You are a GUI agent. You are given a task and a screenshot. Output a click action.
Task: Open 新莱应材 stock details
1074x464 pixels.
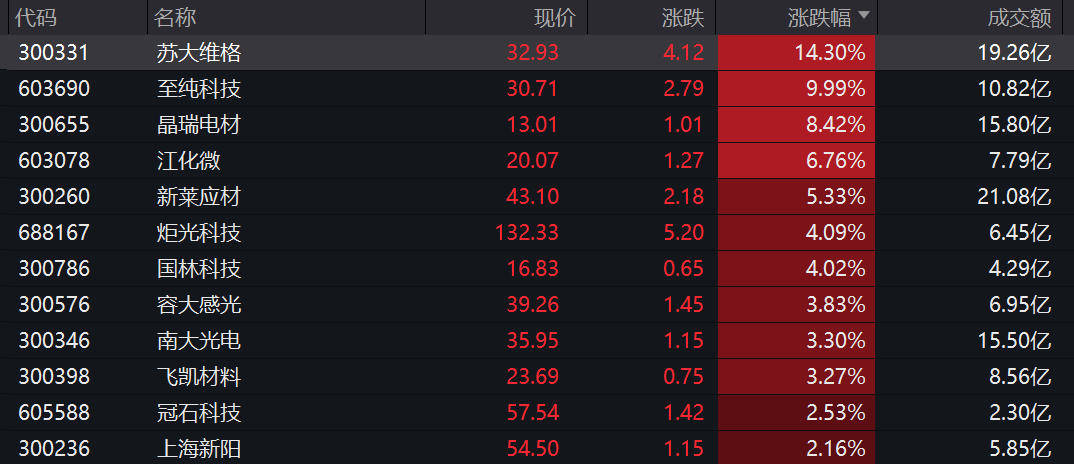coord(199,197)
